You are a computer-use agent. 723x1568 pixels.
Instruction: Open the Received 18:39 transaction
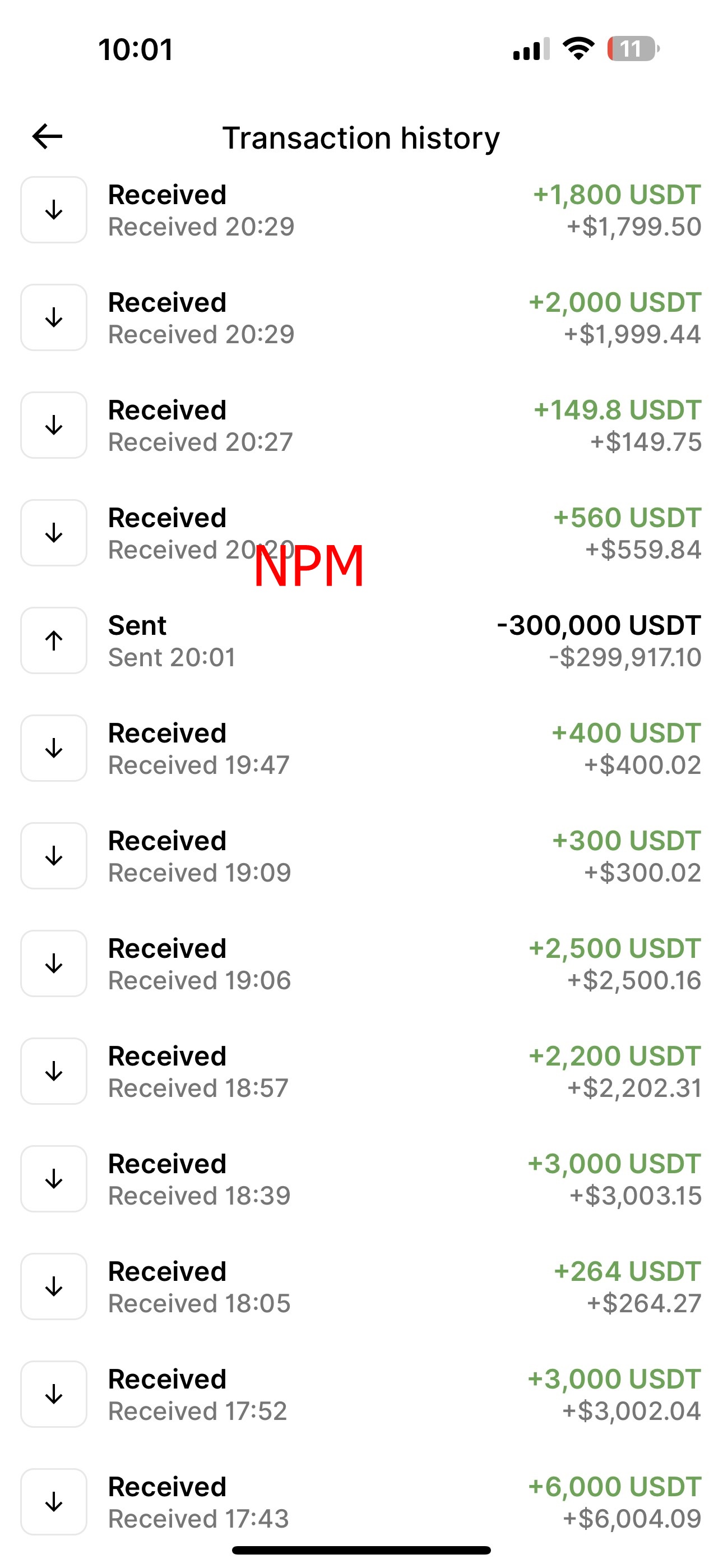[x=361, y=1179]
